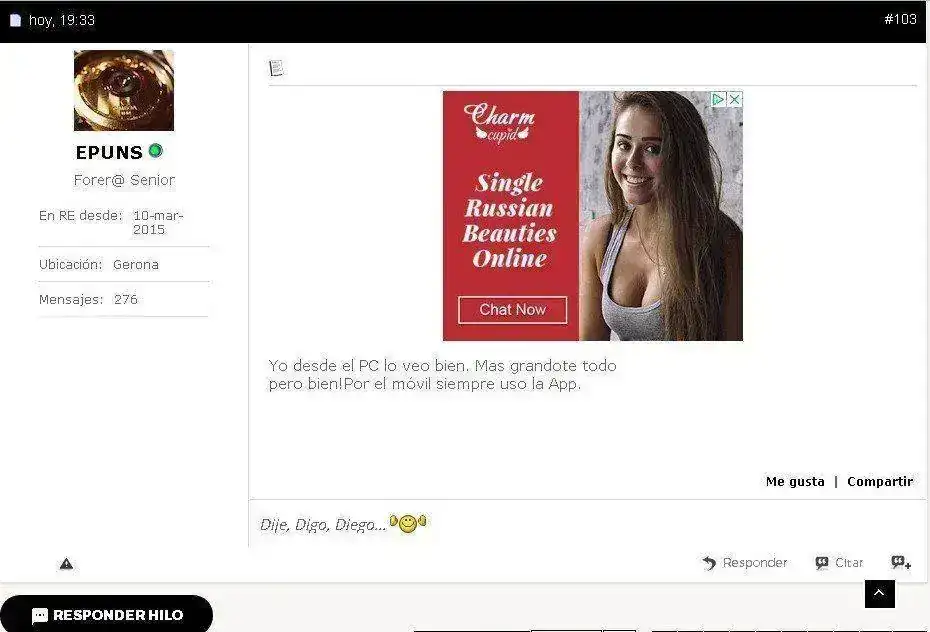
Task: Open EPUNS user profile via username
Action: click(x=109, y=153)
